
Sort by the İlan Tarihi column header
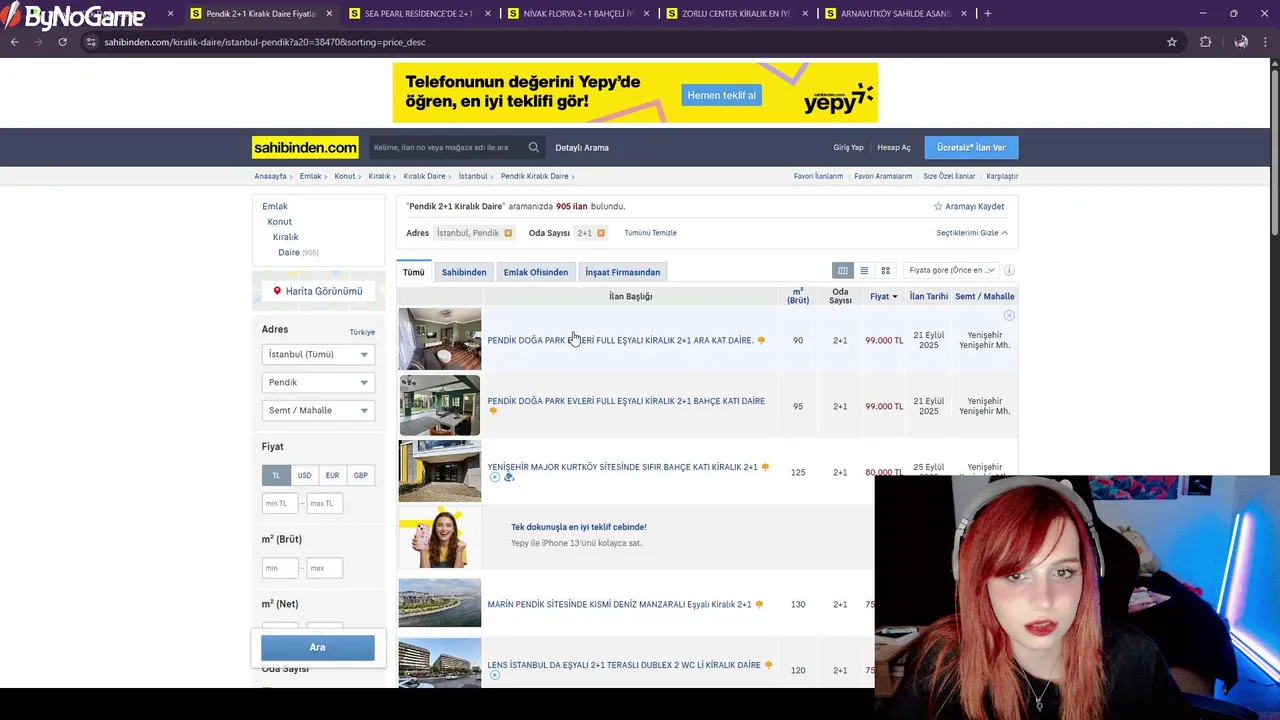point(929,296)
